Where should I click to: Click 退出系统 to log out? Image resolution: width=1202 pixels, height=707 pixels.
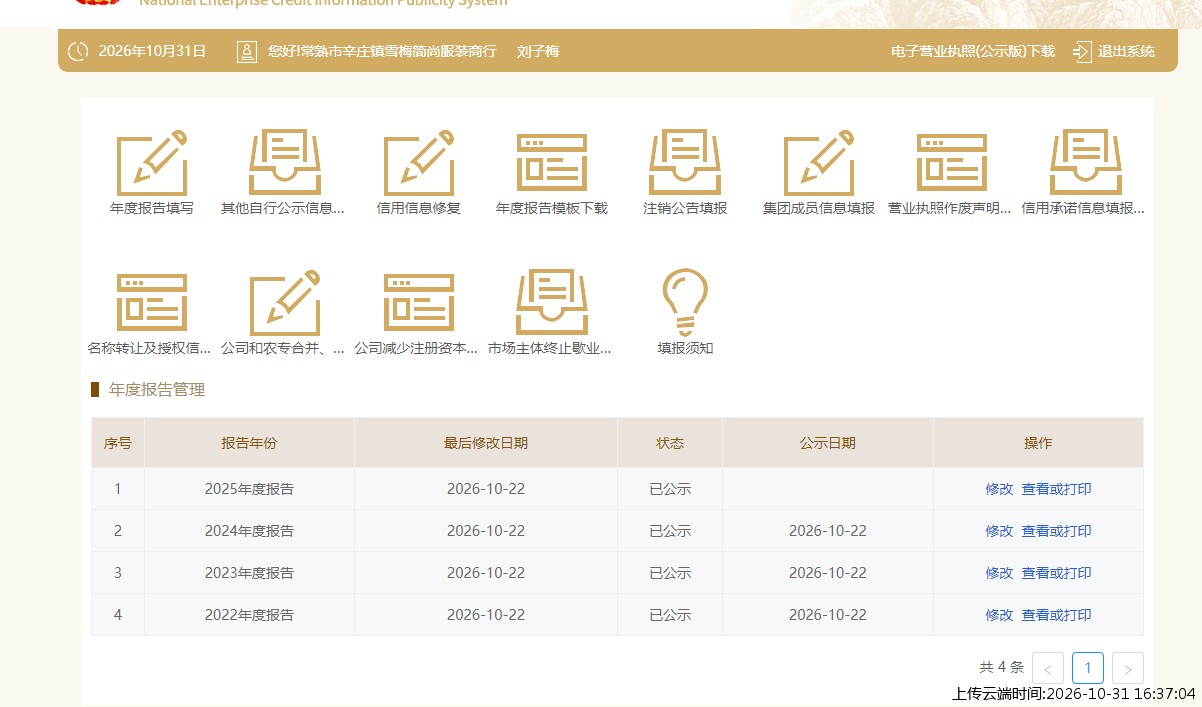(1114, 51)
